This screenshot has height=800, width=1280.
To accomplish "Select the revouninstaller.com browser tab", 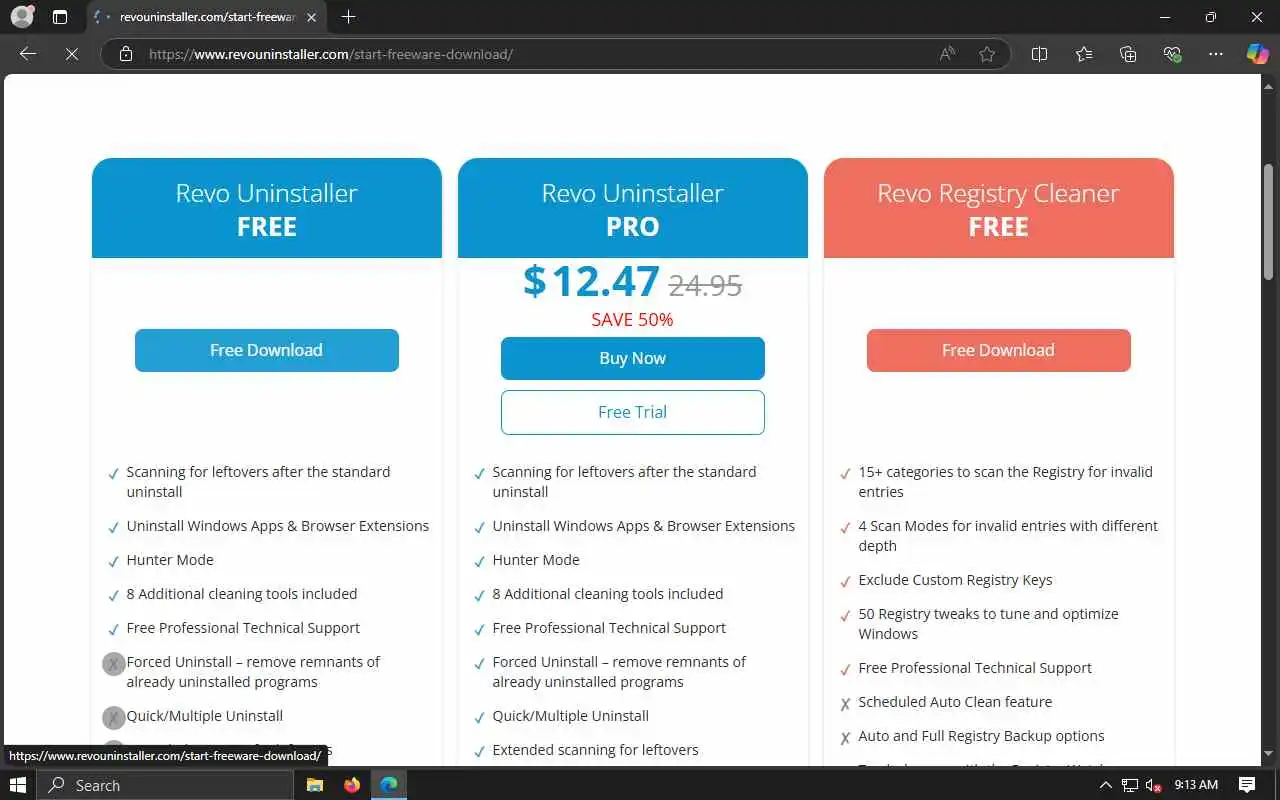I will click(x=207, y=17).
